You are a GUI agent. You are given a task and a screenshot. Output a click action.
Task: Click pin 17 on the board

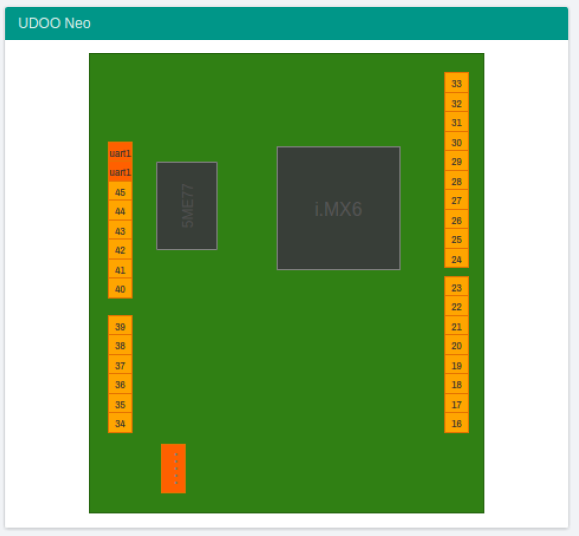pos(456,404)
